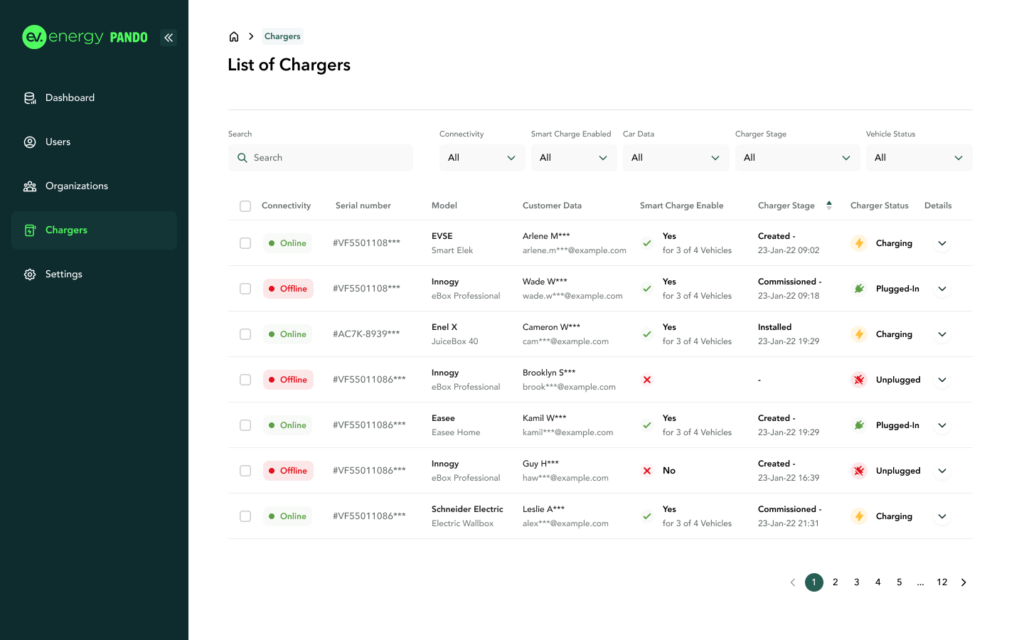The image size is (1024, 640).
Task: Open Dashboard from the sidebar
Action: pyautogui.click(x=69, y=98)
